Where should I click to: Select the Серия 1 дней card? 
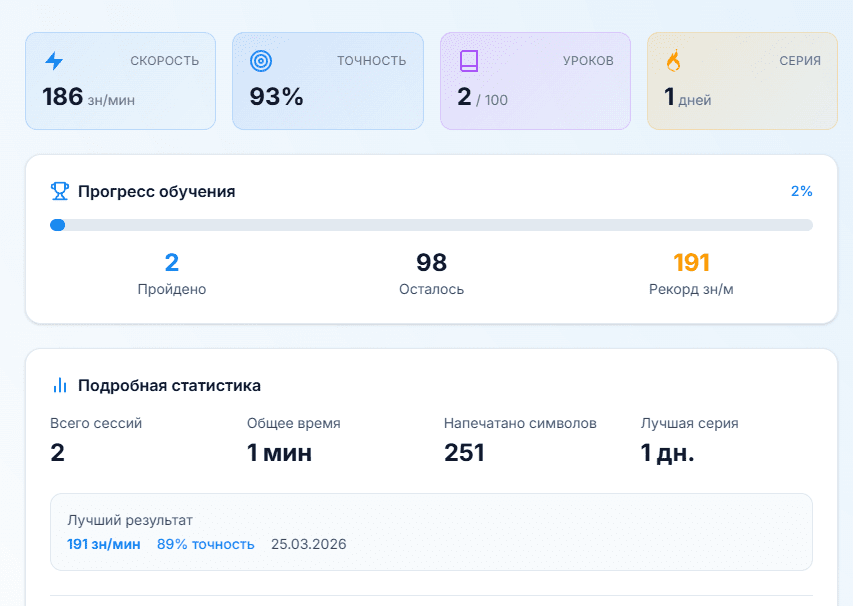coord(743,81)
